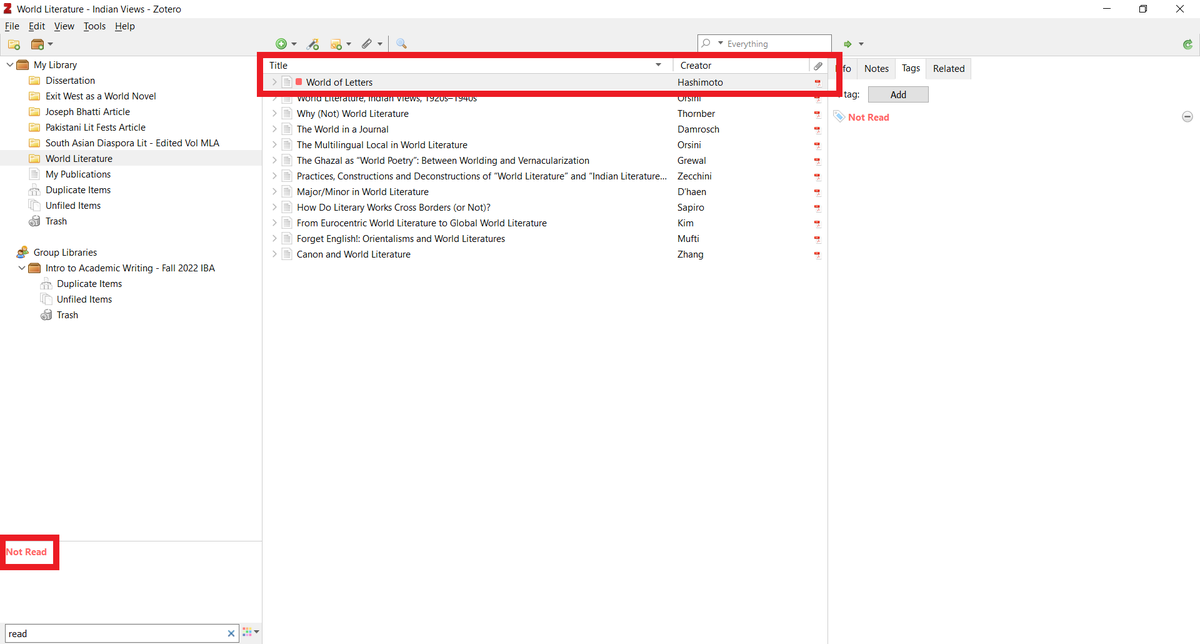
Task: Collapse the My Library tree
Action: click(9, 65)
